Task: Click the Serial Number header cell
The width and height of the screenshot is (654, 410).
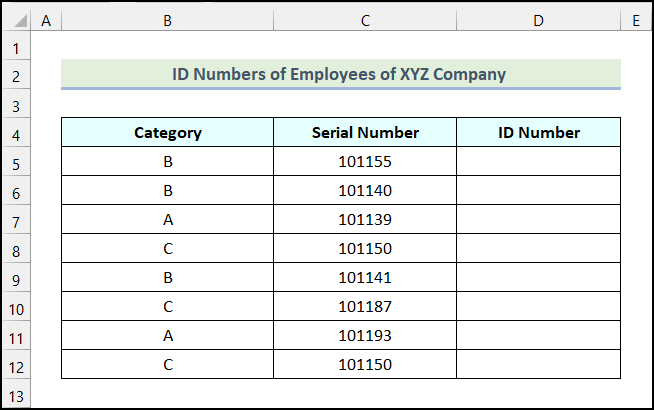Action: [x=365, y=133]
